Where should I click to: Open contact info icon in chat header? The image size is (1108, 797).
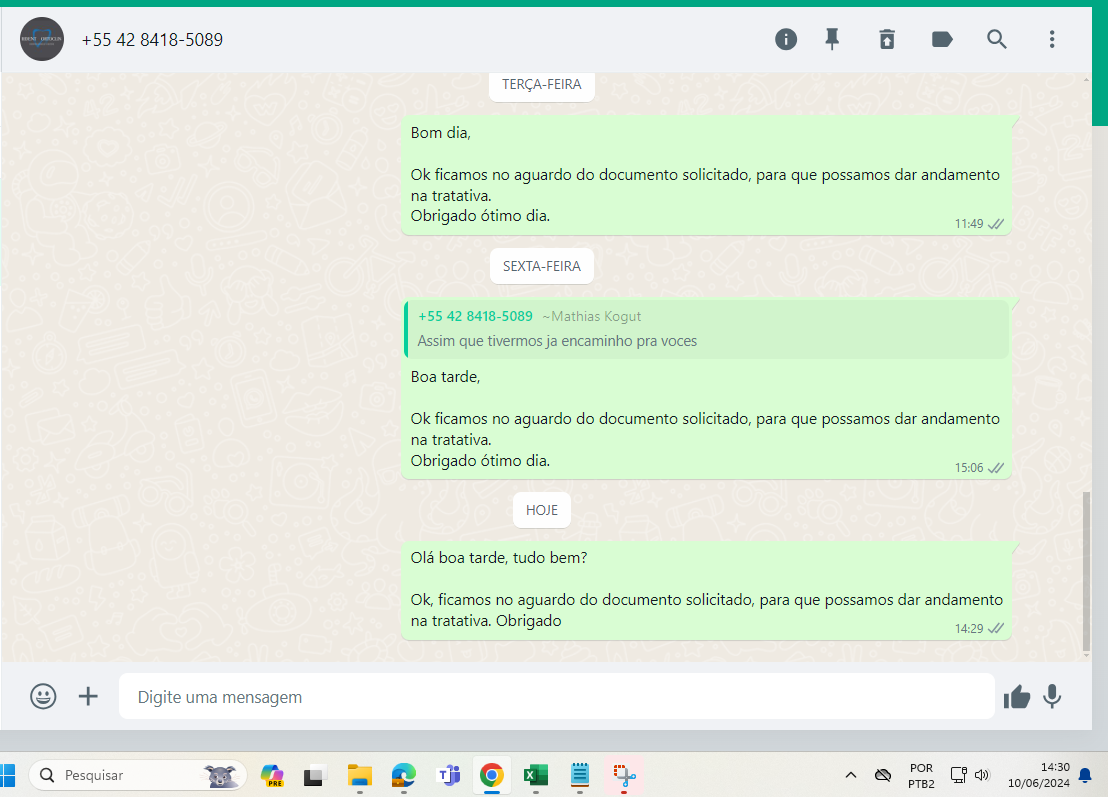[x=785, y=40]
